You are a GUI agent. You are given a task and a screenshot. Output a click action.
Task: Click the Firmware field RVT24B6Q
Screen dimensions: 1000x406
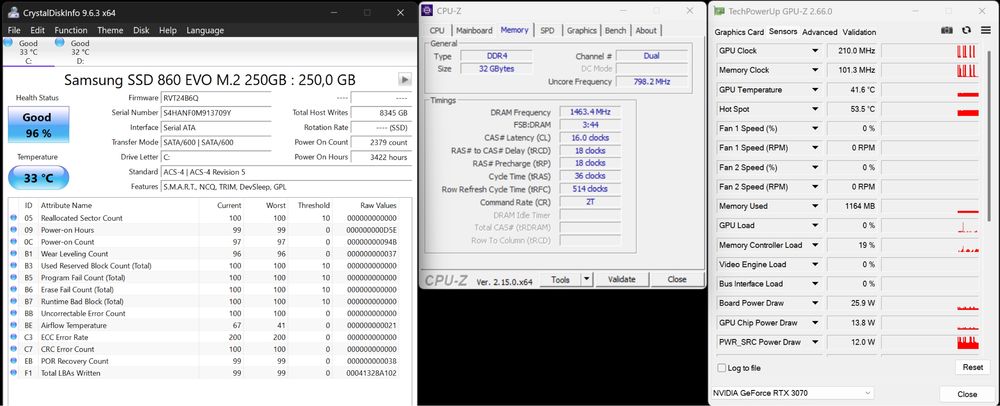(216, 98)
